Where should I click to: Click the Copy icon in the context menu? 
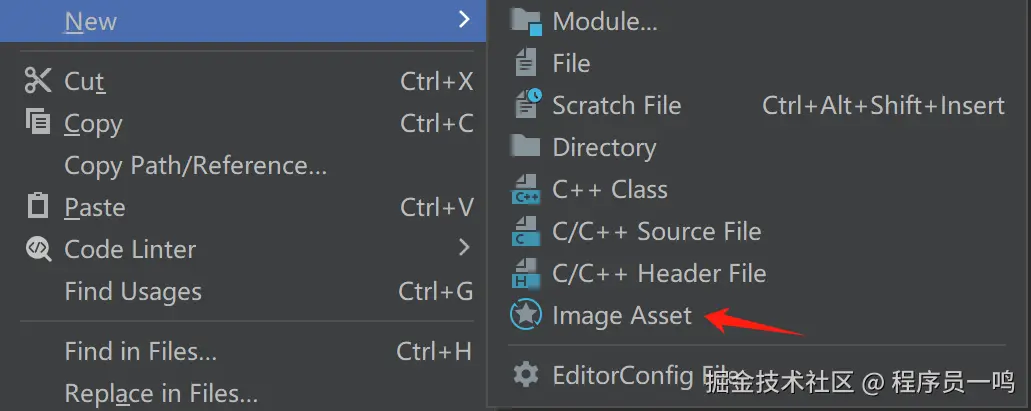tap(38, 123)
